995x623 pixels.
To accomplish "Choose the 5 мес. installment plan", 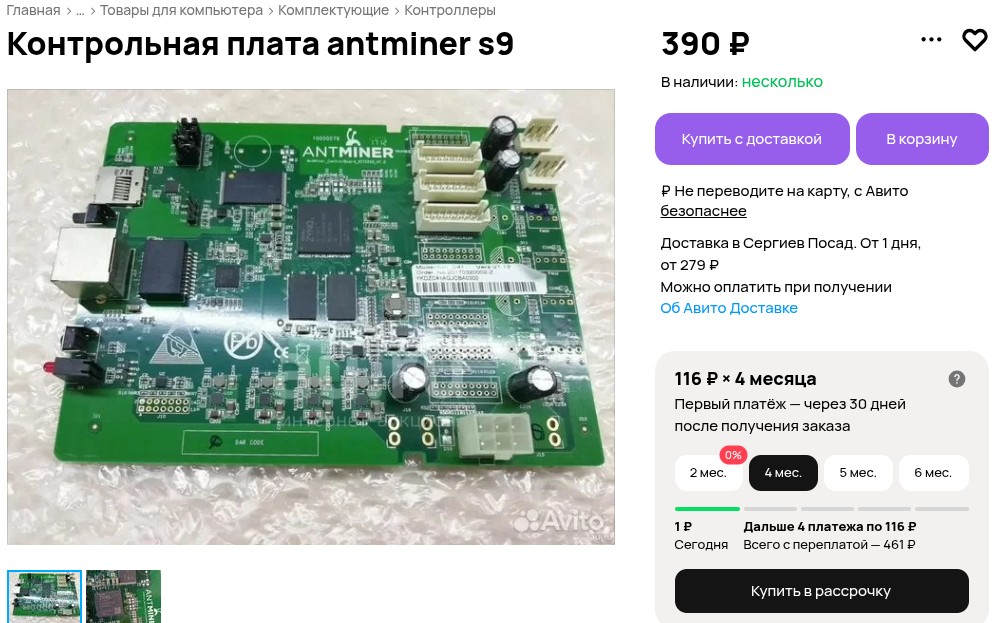I will [858, 473].
